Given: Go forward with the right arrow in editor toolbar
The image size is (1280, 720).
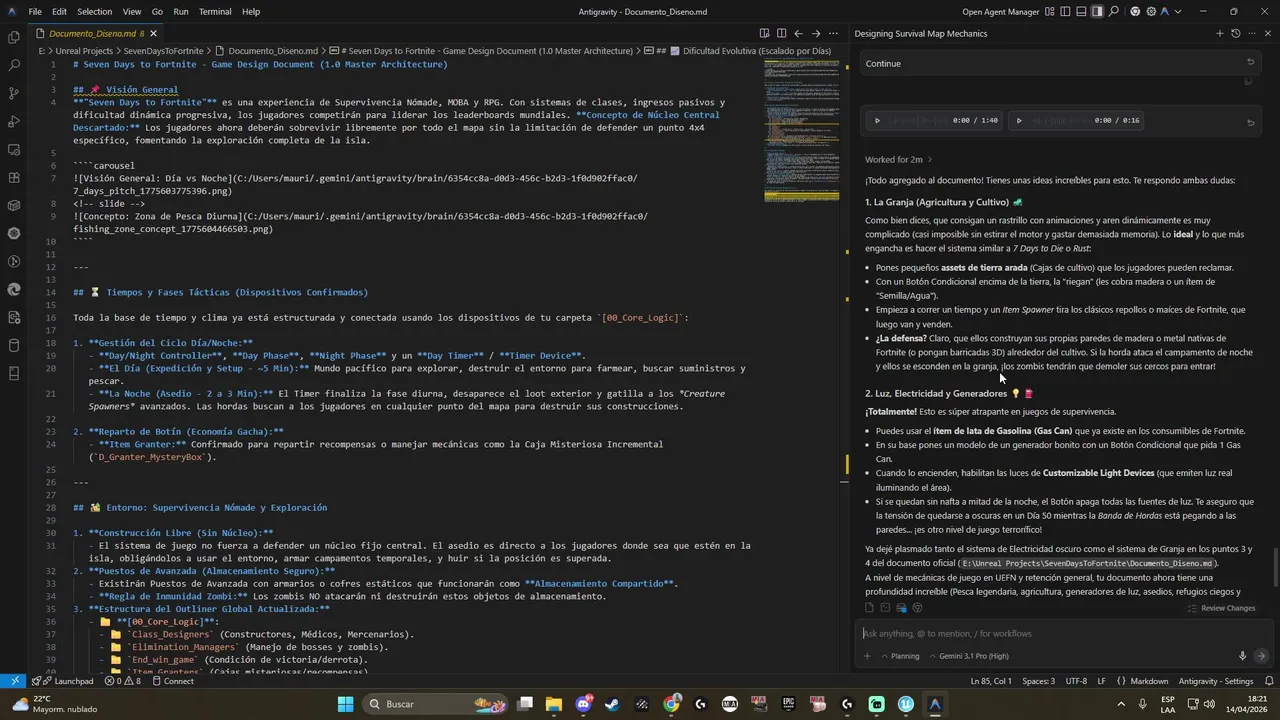Looking at the screenshot, I should [x=815, y=33].
